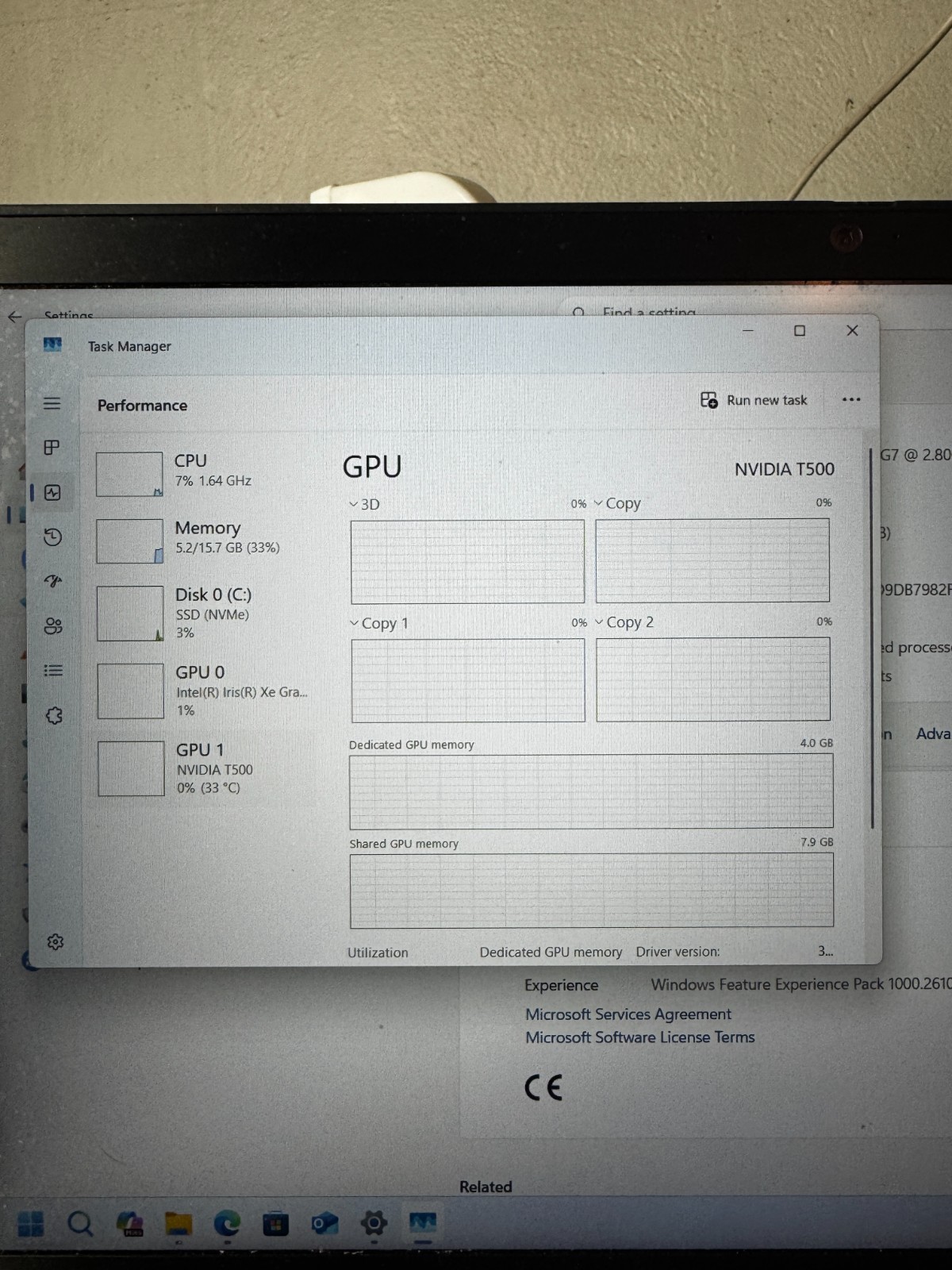Click the Windows Feature Experience Pack text
This screenshot has width=952, height=1270.
pyautogui.click(x=800, y=984)
